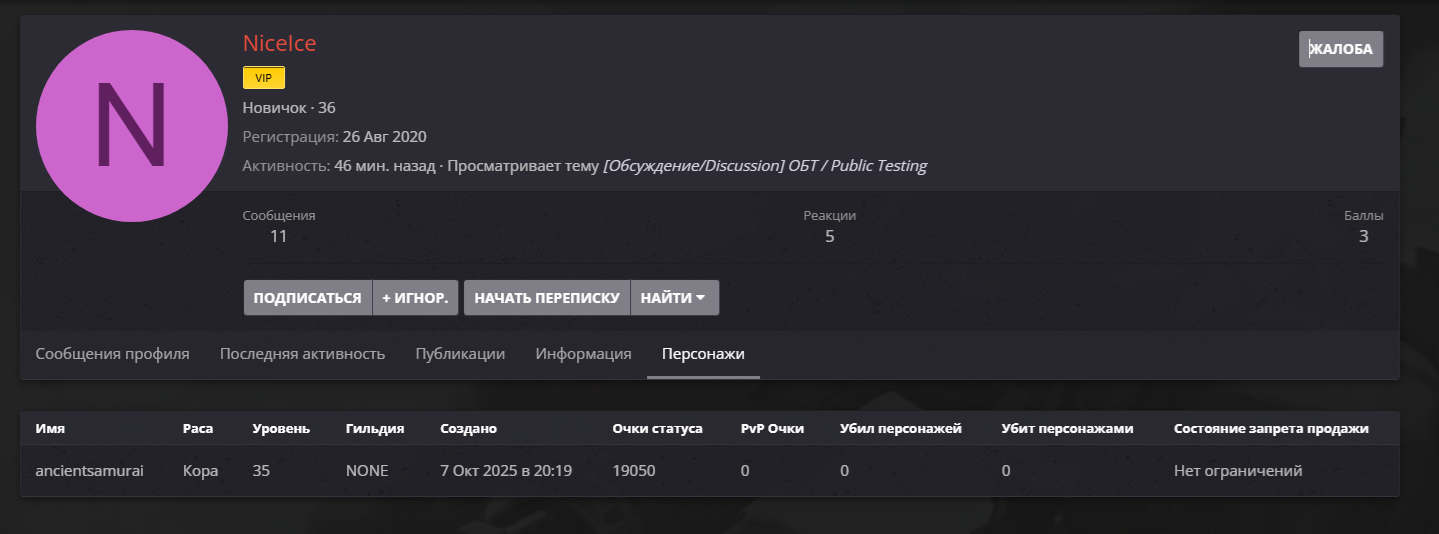Viewport: 1439px width, 534px height.
Task: Open the Последняя активность tab
Action: tap(302, 354)
